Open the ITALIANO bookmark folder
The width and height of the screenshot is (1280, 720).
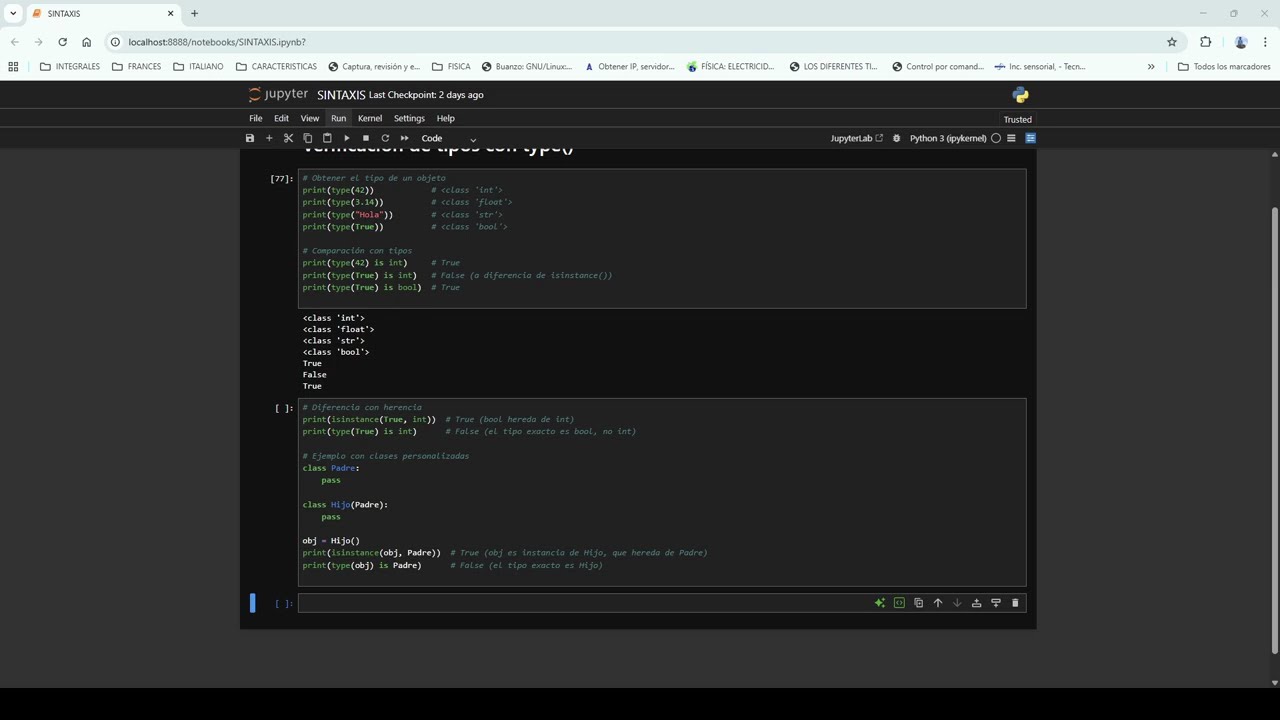coord(198,67)
